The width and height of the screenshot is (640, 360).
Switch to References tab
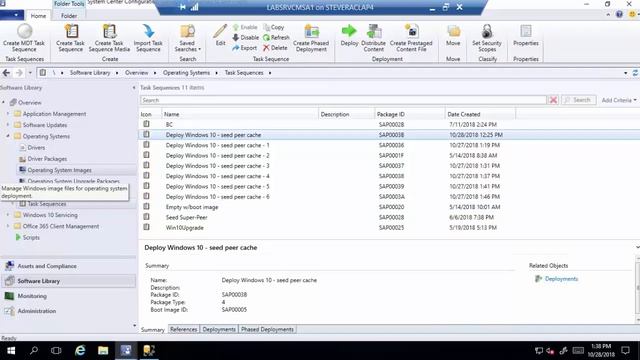(184, 329)
